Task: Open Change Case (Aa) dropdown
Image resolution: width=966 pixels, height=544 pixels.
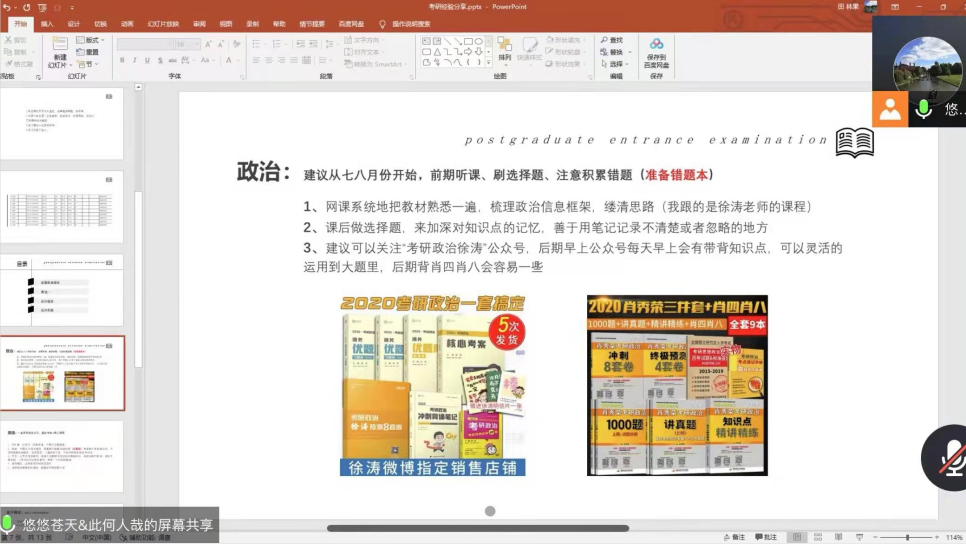Action: click(x=206, y=60)
